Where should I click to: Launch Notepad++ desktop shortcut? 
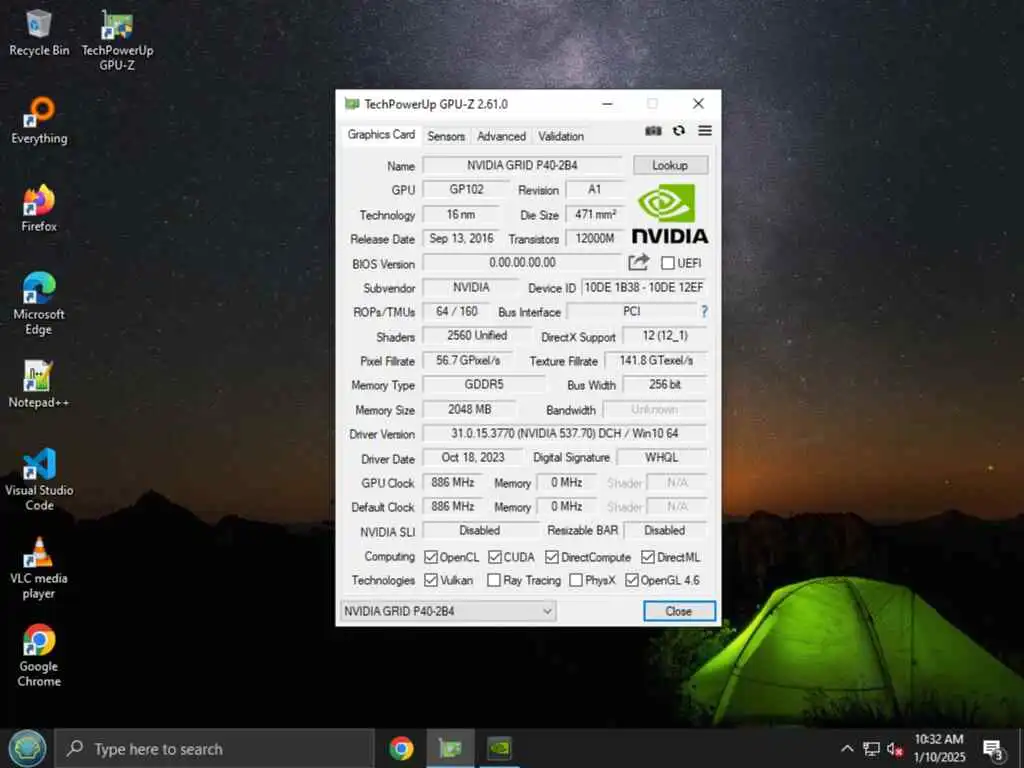coord(39,385)
